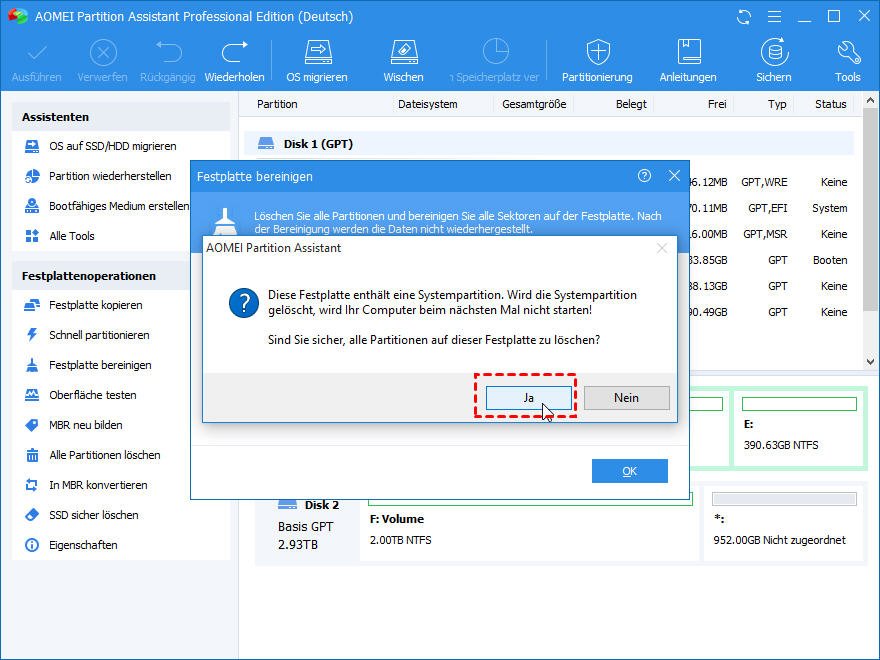
Task: Select the Disk 1 (GPT) row
Action: pyautogui.click(x=549, y=144)
